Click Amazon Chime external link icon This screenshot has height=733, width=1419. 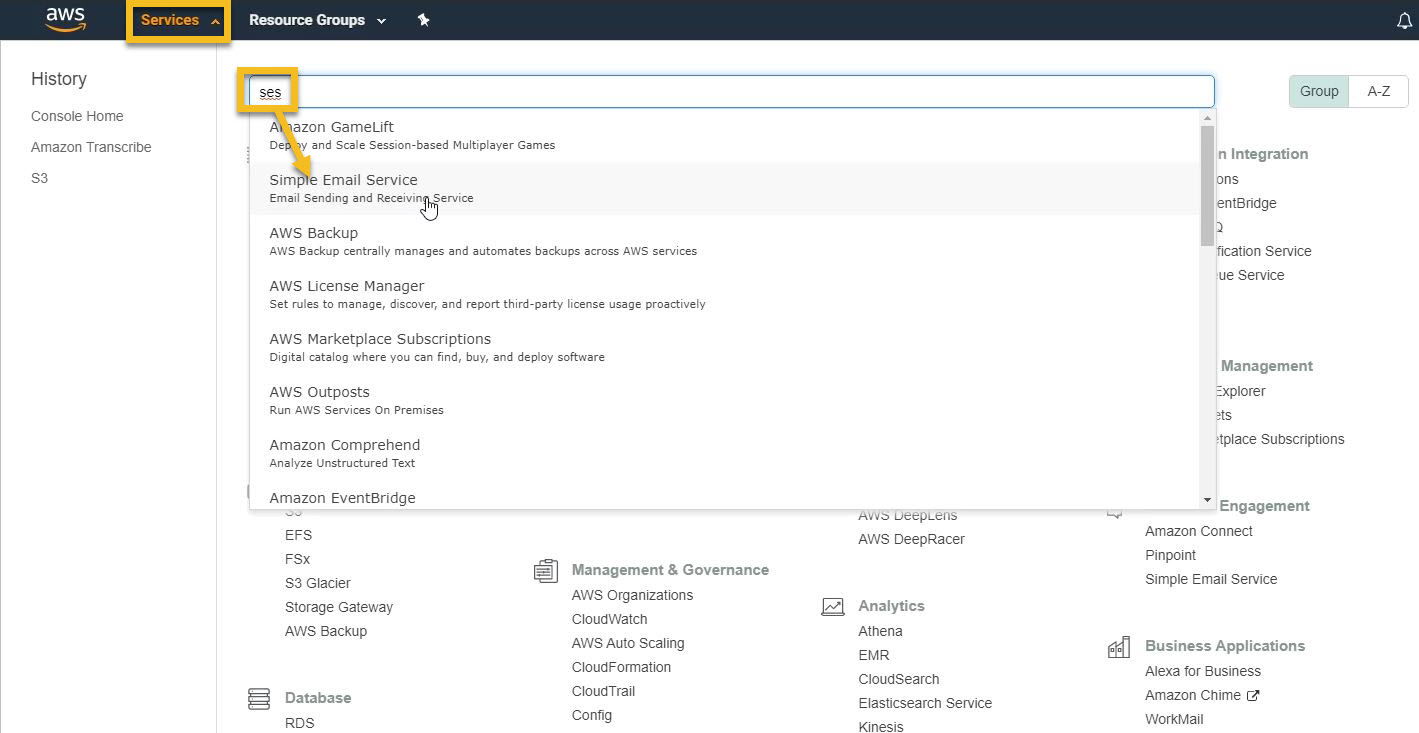tap(1253, 695)
